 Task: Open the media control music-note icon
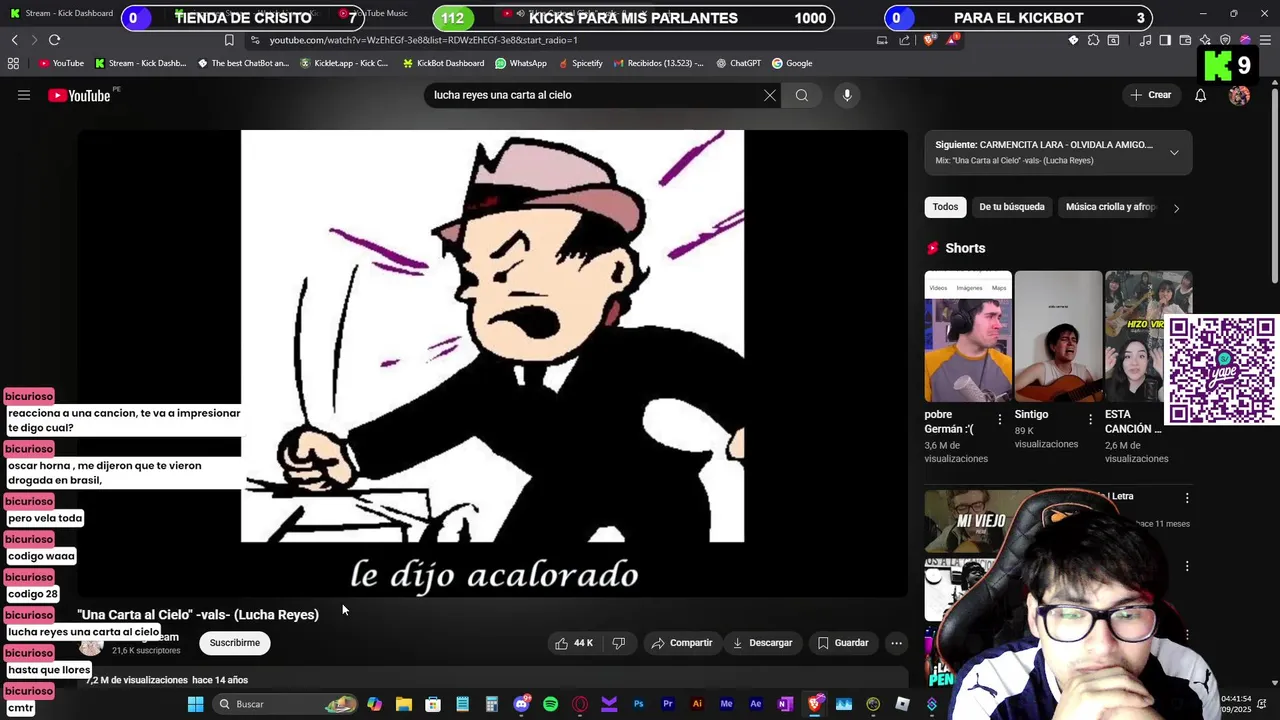1145,40
